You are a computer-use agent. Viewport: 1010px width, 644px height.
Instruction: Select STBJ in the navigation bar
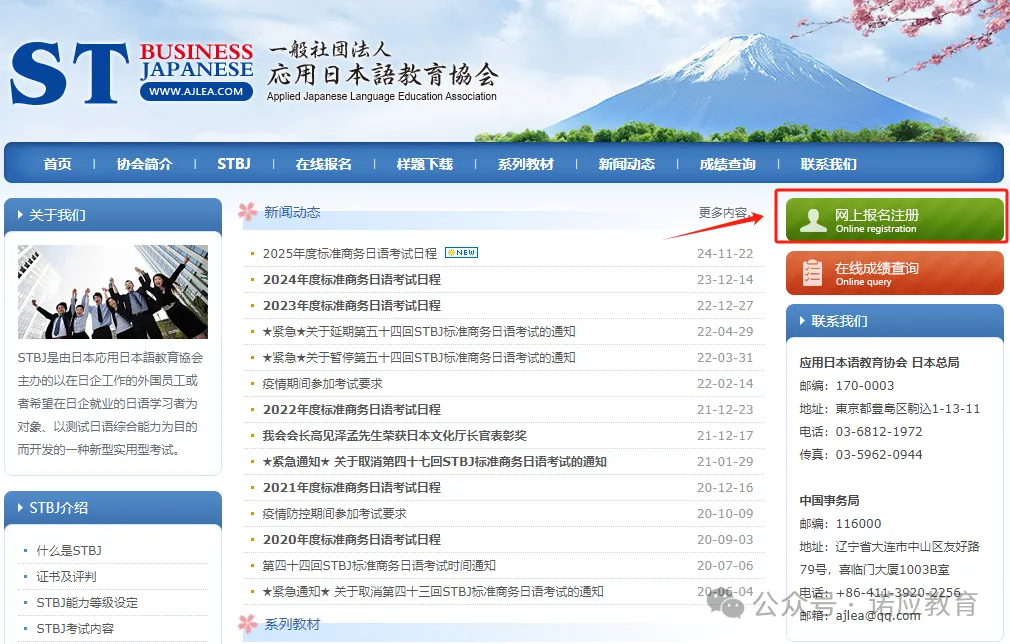pyautogui.click(x=234, y=164)
